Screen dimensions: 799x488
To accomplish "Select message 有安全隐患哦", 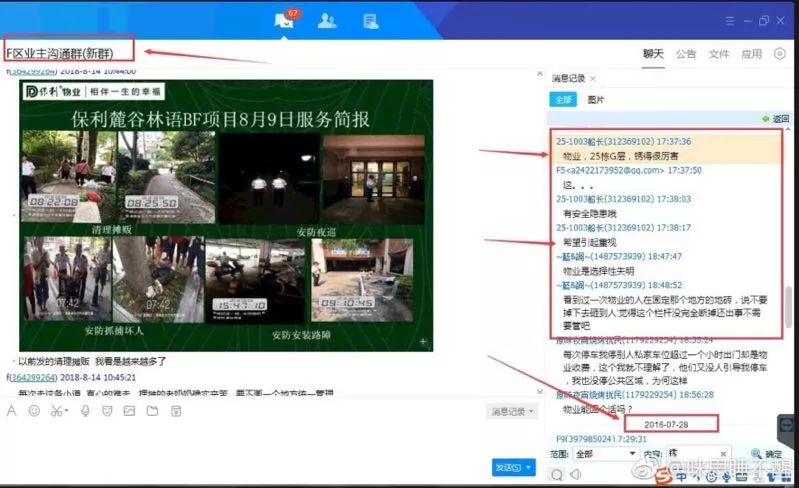I will [x=590, y=213].
